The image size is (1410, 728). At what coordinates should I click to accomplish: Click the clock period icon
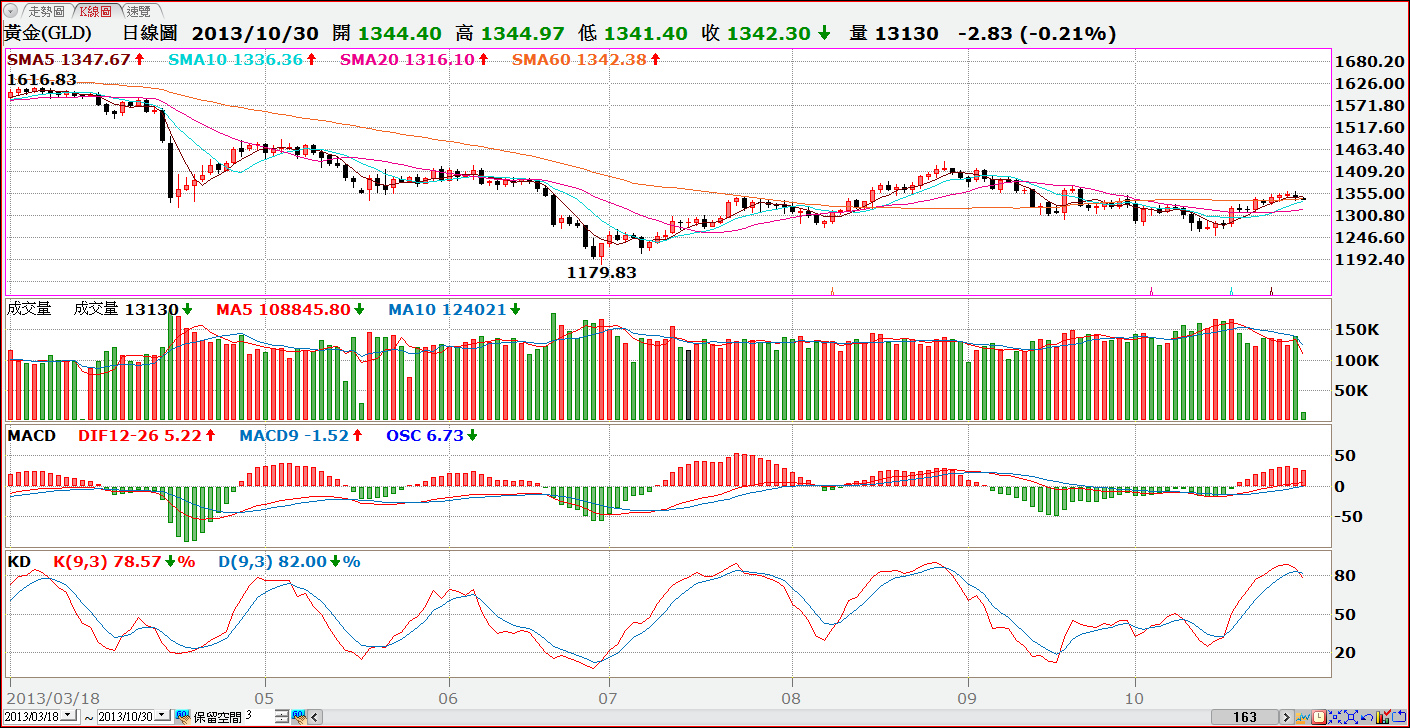1319,717
